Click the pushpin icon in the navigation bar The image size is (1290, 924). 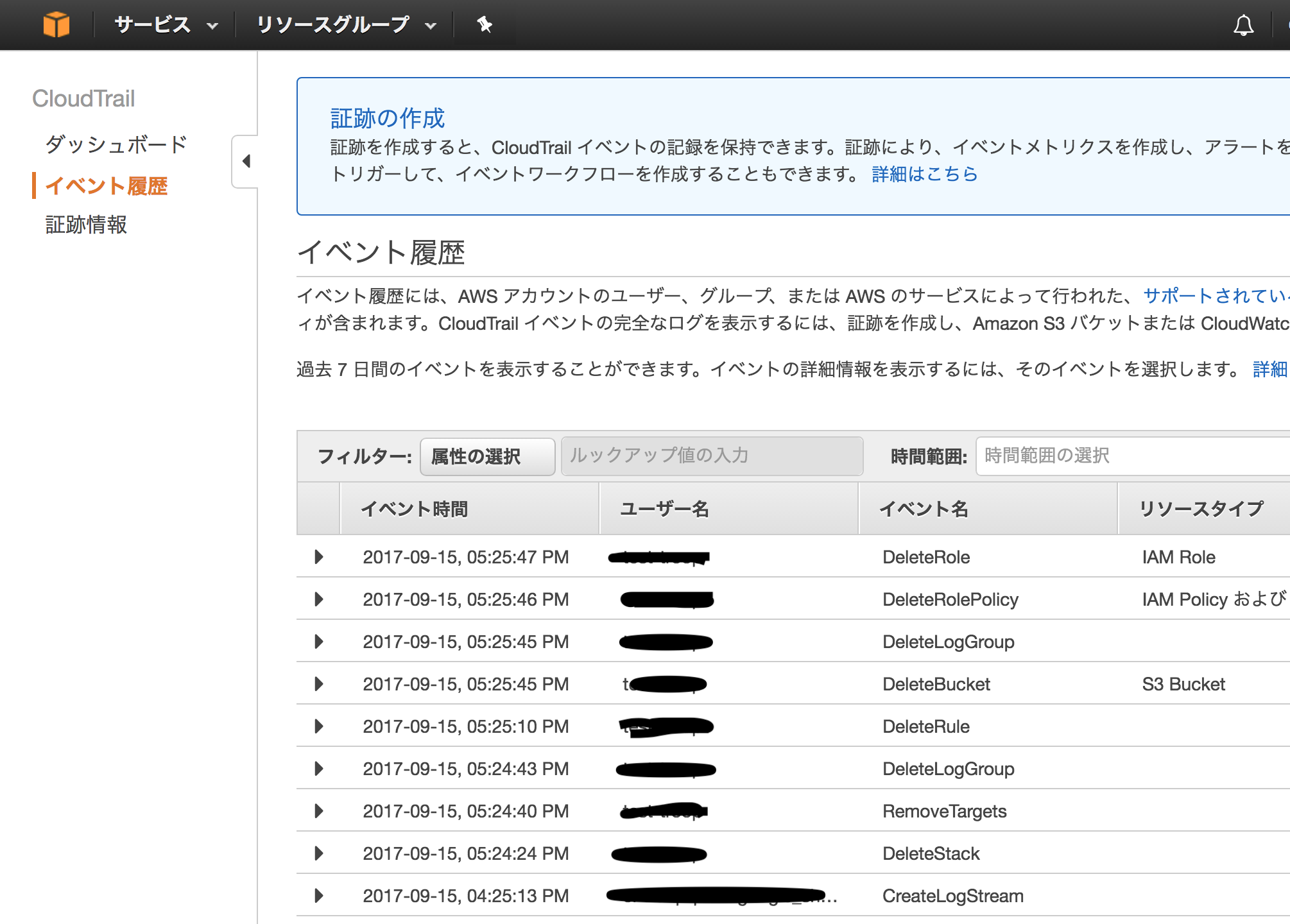click(x=485, y=24)
